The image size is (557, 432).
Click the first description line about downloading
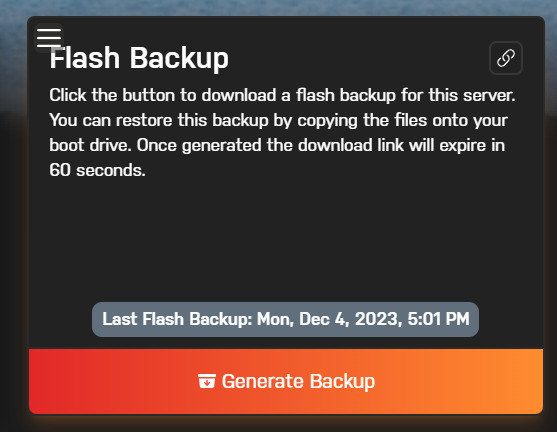click(282, 95)
